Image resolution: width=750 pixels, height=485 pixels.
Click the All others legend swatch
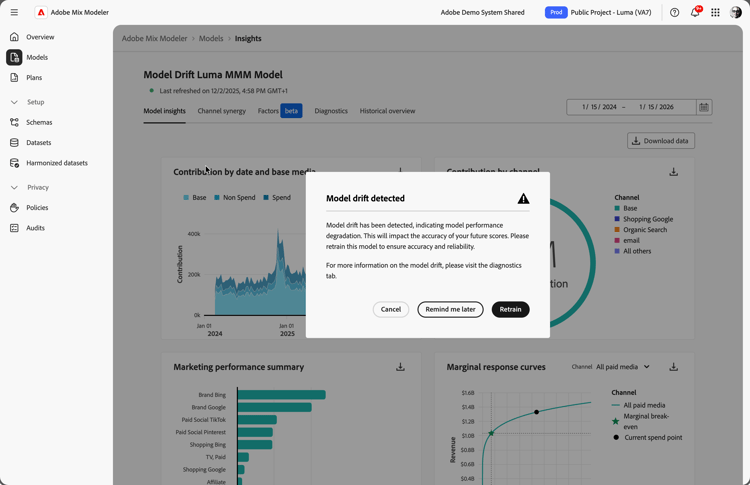coord(617,251)
